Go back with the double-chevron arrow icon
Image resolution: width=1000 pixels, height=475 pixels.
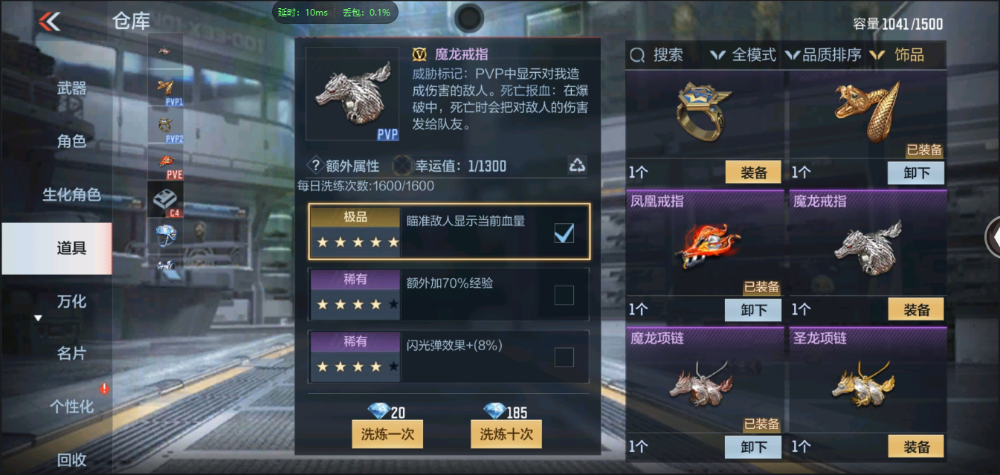coord(49,22)
